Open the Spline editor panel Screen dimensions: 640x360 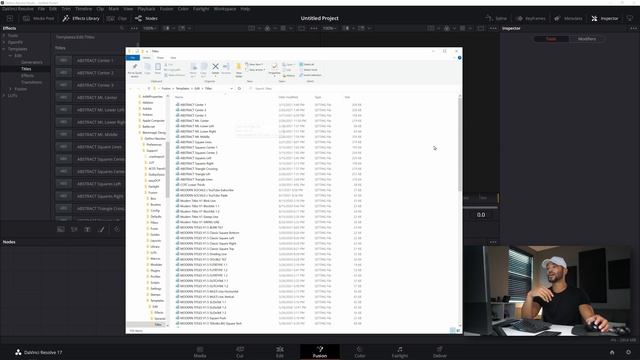(496, 18)
